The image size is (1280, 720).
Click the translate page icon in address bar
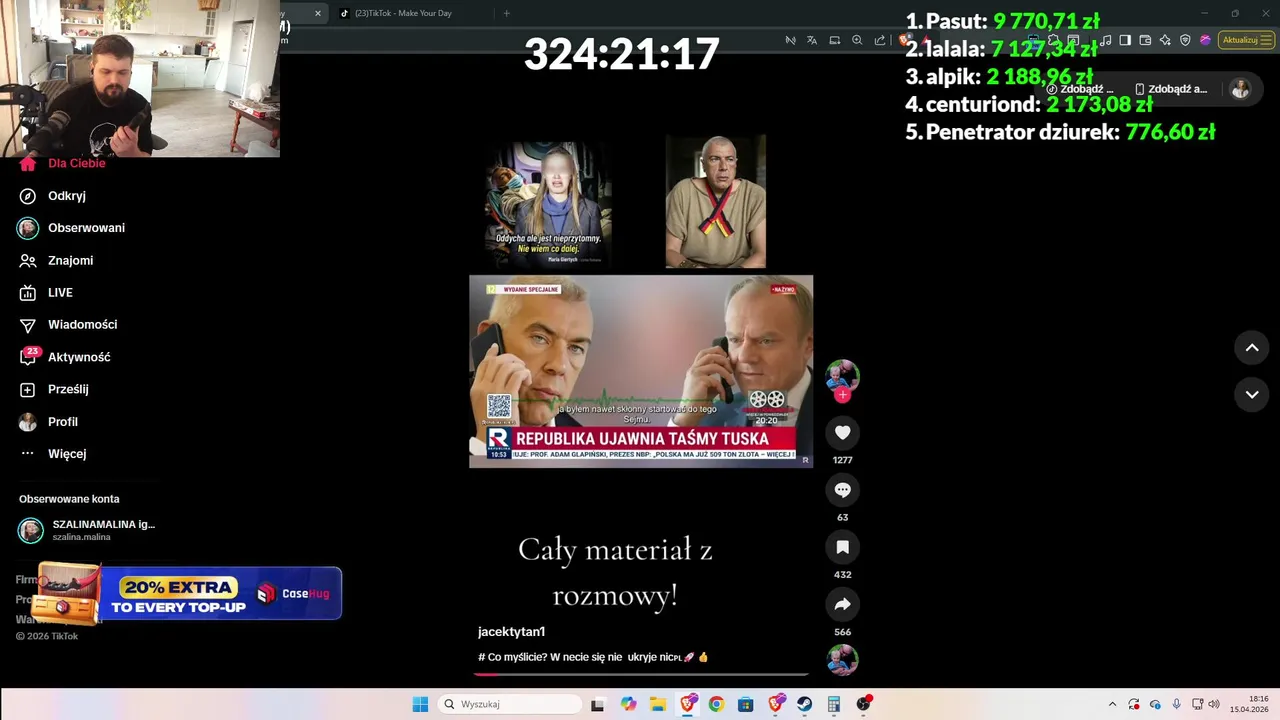pyautogui.click(x=812, y=40)
